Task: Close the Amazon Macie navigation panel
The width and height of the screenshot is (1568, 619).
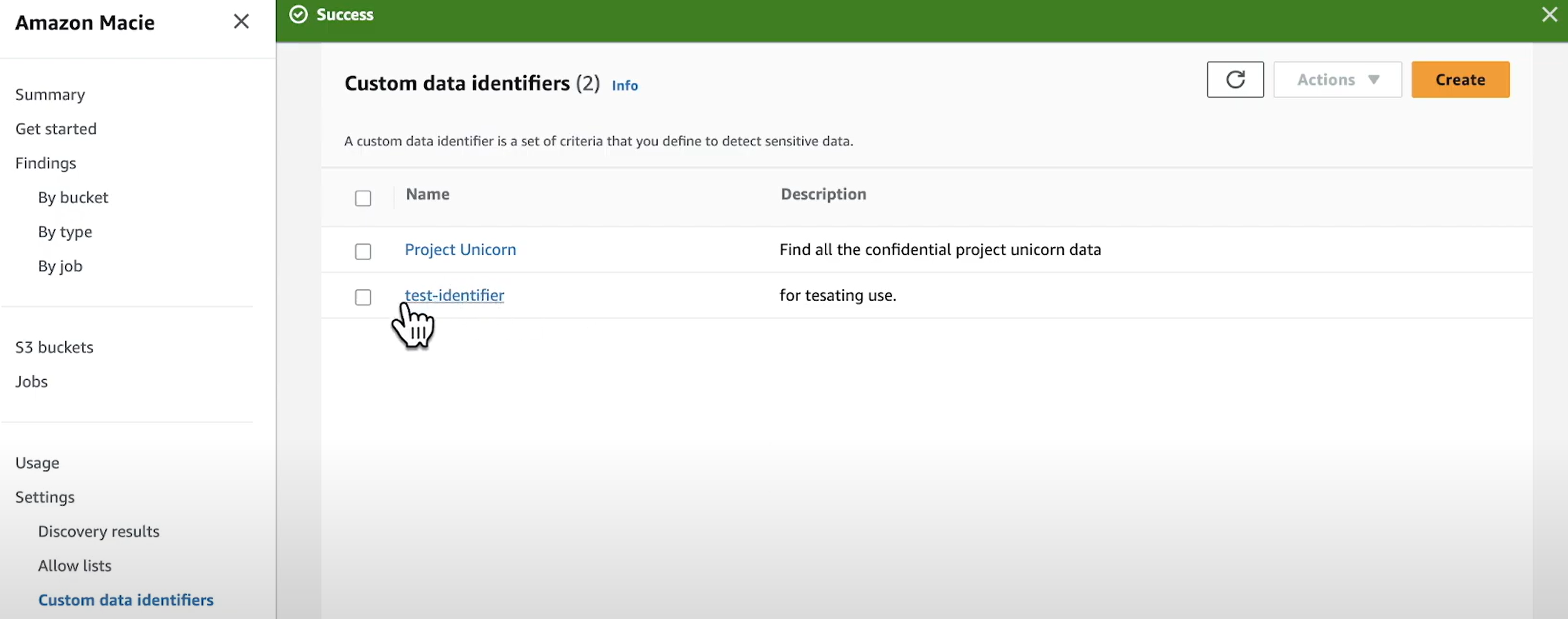Action: 241,22
